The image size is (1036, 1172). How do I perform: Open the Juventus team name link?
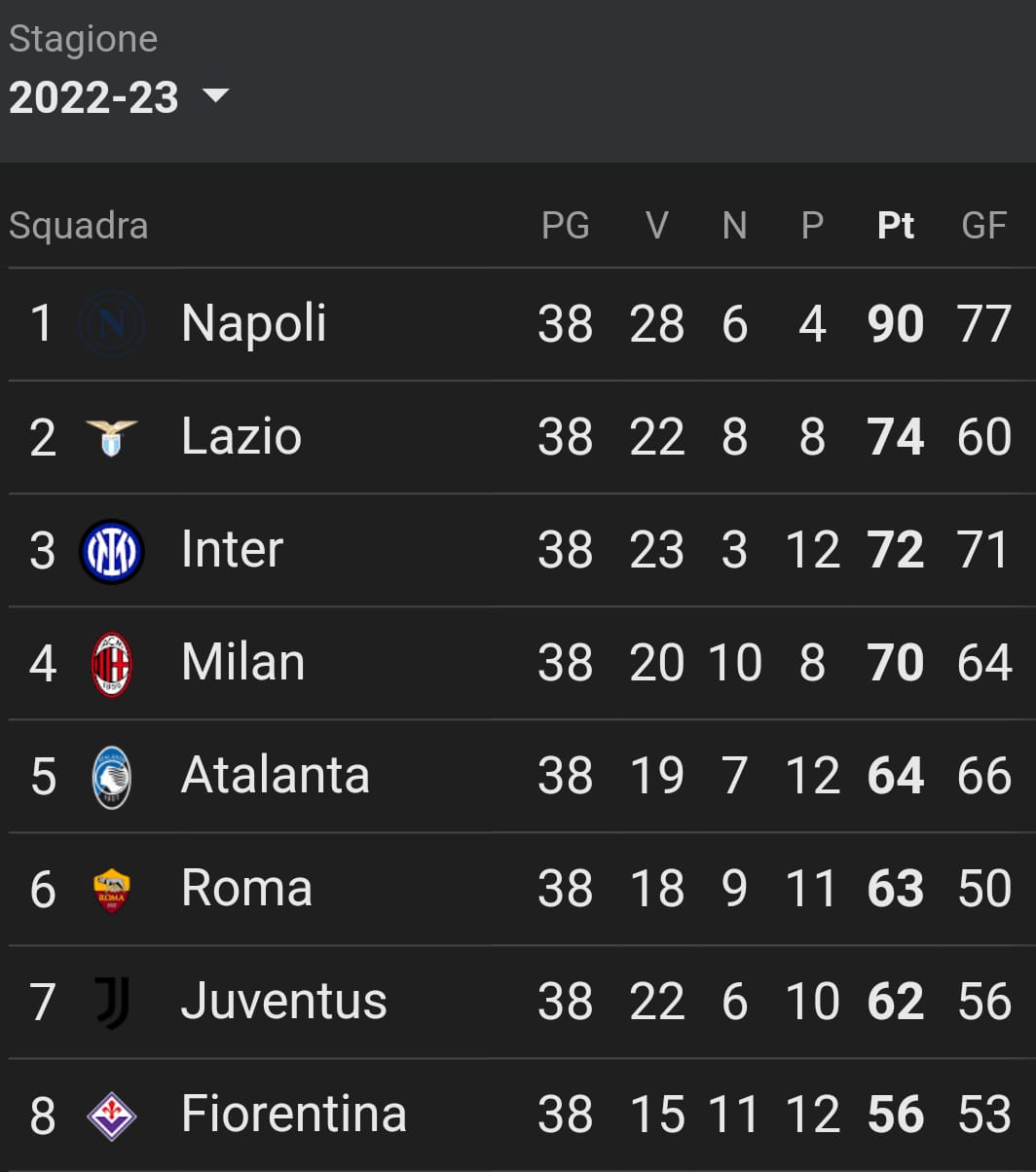(x=284, y=1001)
